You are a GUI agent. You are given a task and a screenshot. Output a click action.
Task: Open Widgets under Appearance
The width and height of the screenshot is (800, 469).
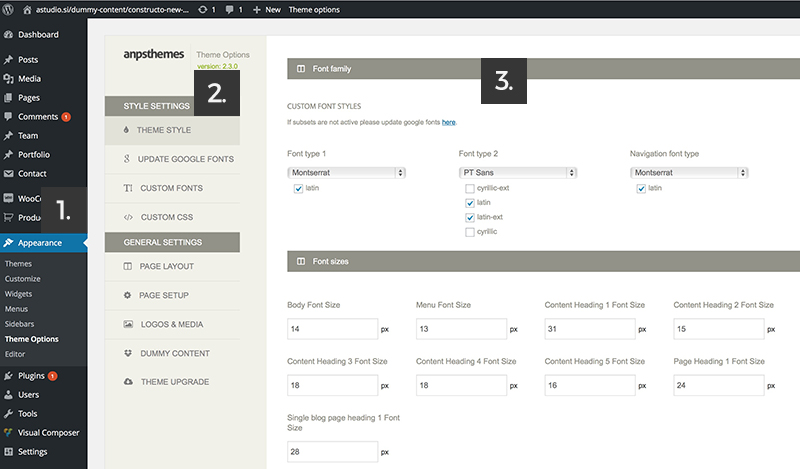tap(18, 294)
